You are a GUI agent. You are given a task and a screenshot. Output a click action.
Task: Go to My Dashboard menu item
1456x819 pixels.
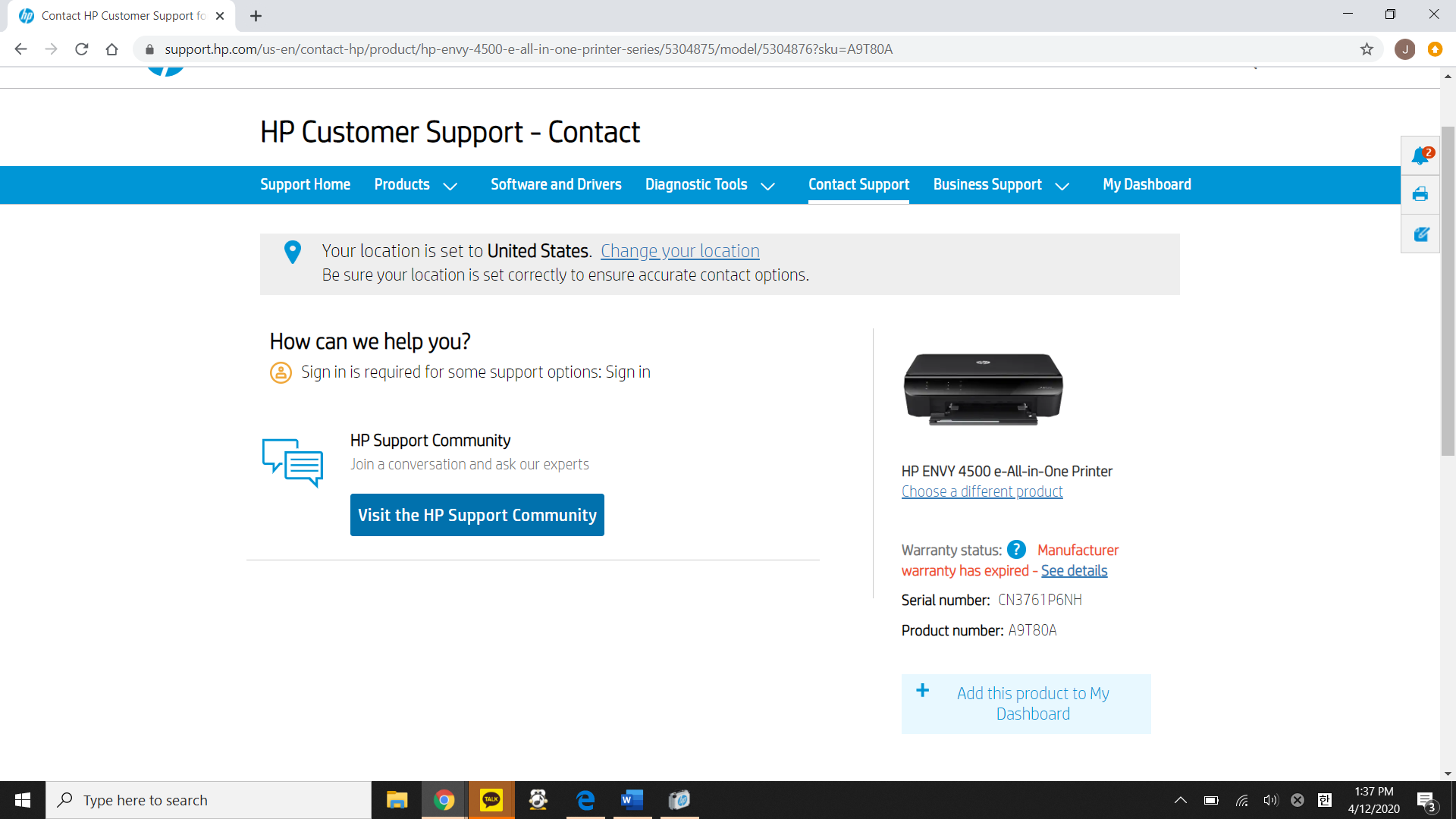pyautogui.click(x=1147, y=185)
